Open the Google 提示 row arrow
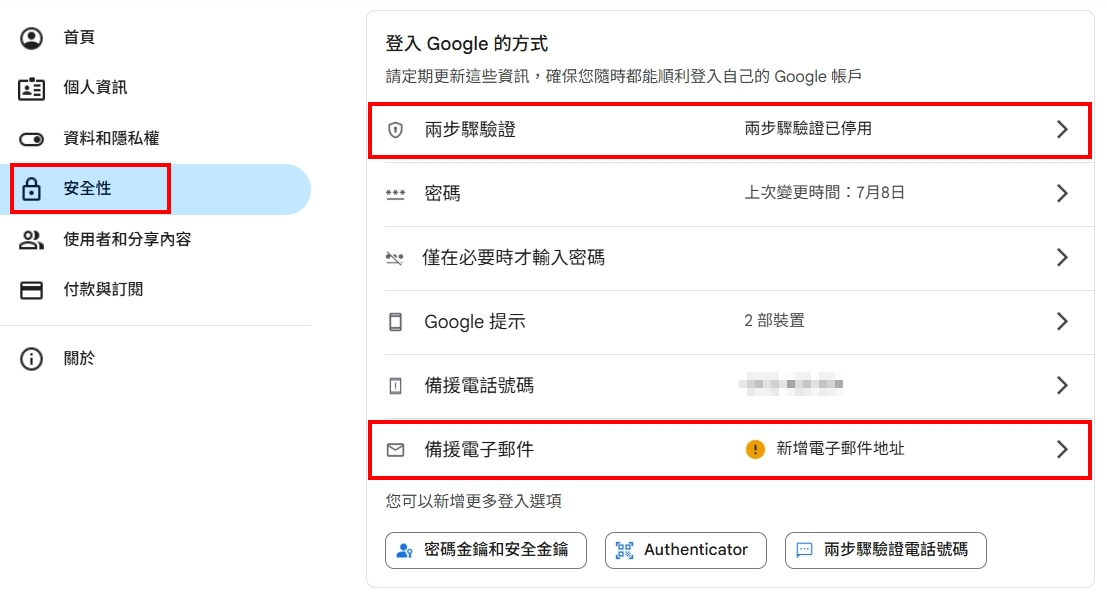The width and height of the screenshot is (1107, 597). click(1062, 322)
